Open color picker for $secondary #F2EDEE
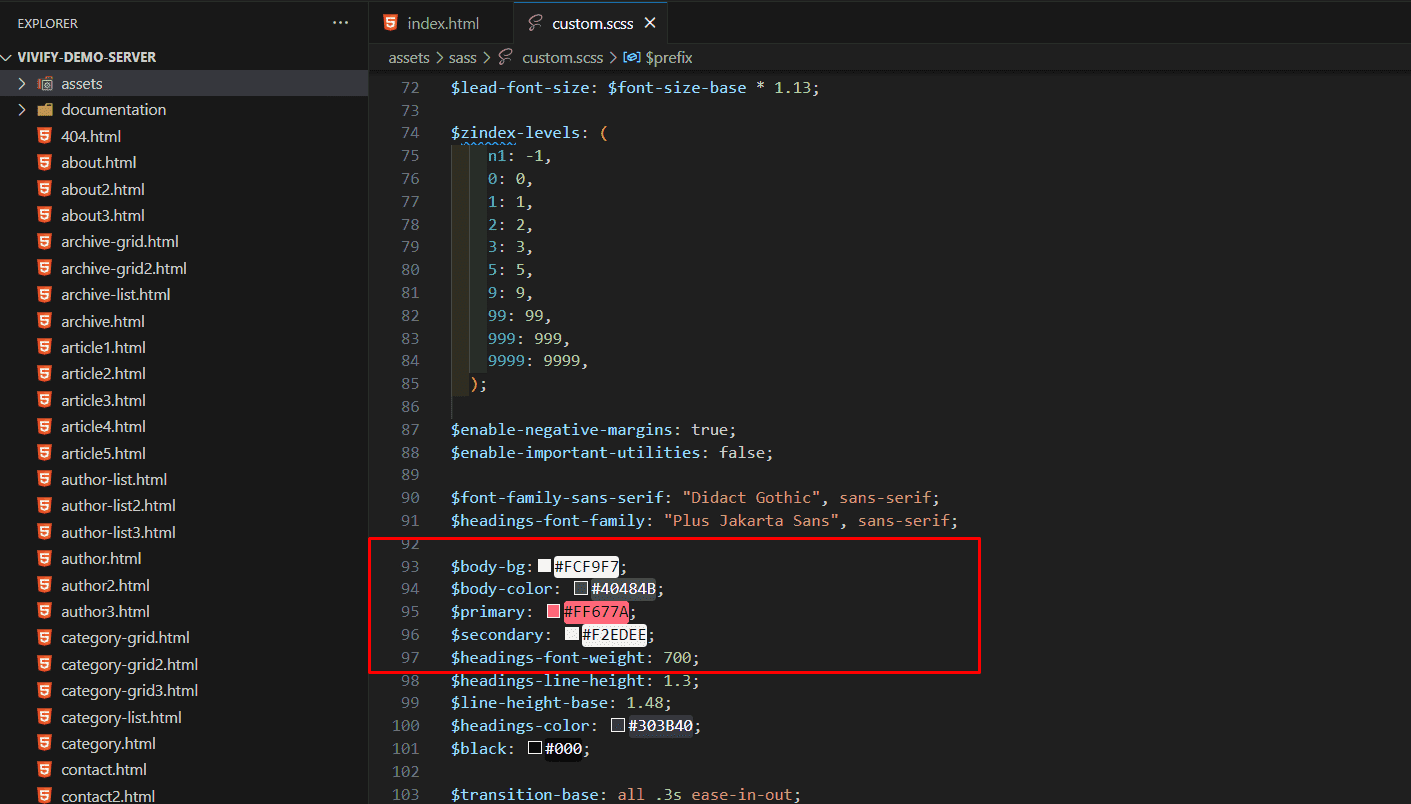 pos(572,634)
